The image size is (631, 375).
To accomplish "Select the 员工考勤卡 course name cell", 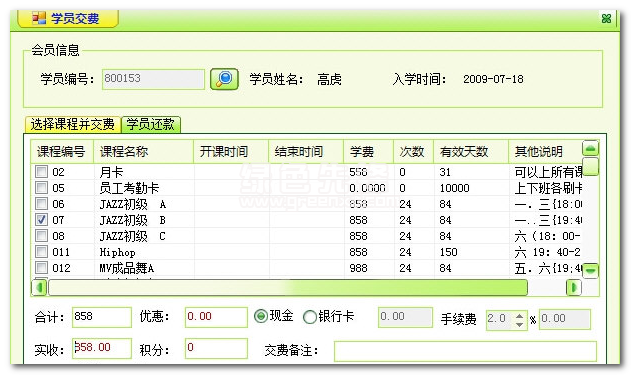I will (129, 188).
